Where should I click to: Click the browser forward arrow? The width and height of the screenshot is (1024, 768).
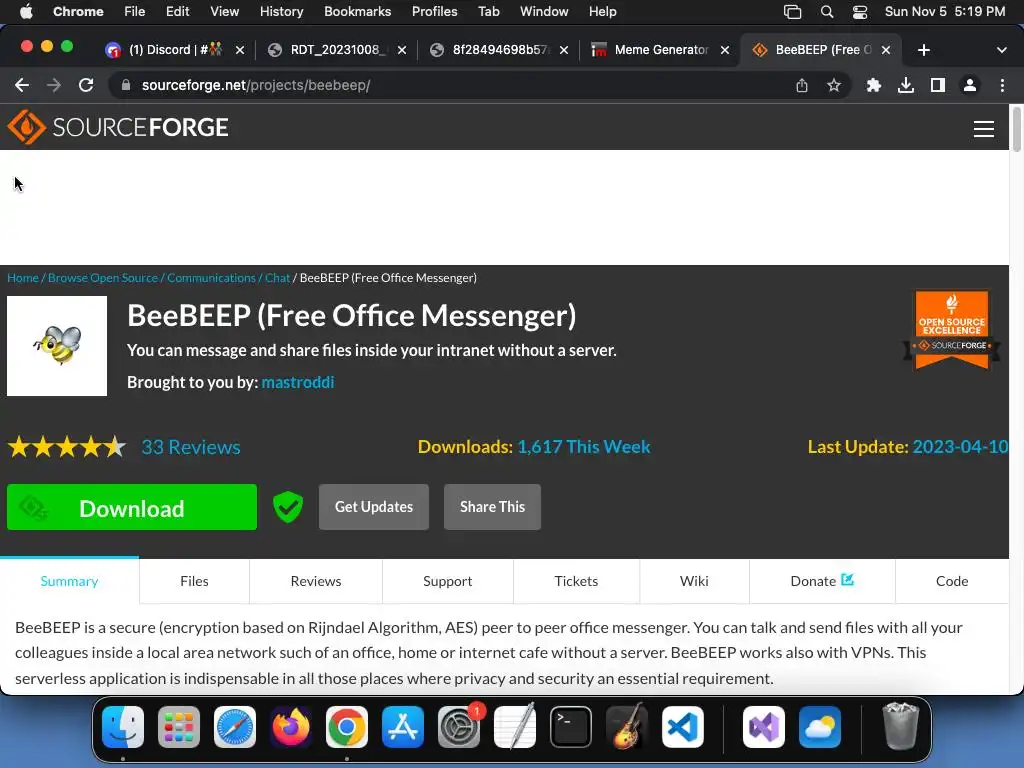(54, 85)
